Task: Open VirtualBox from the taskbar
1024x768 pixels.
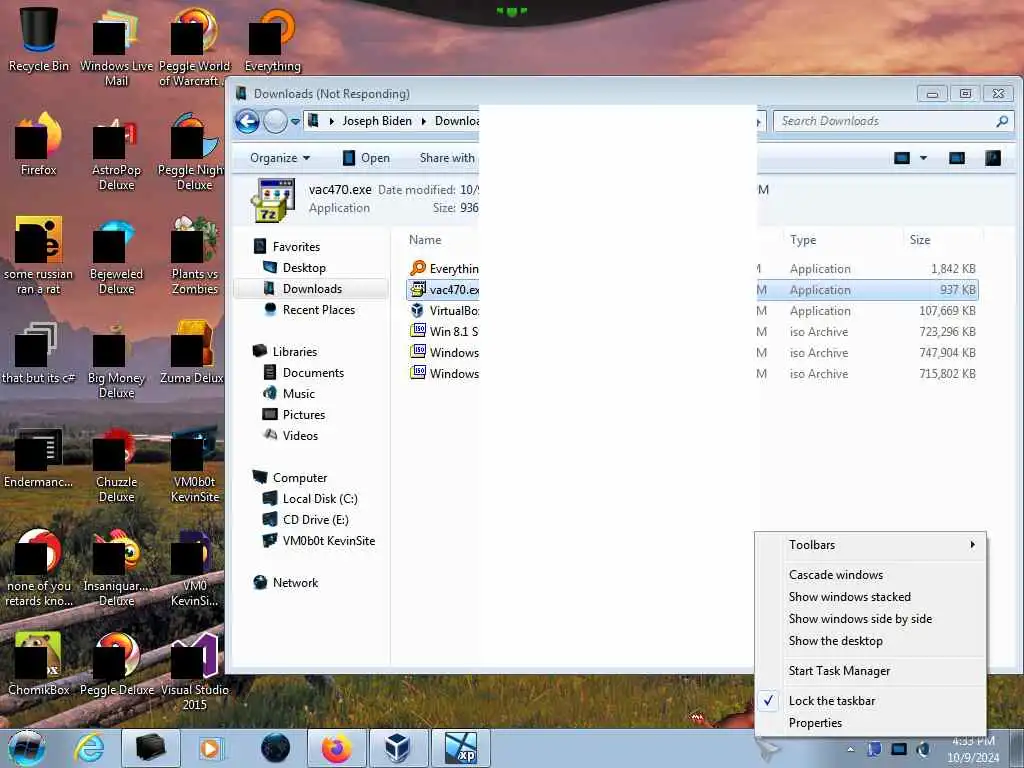Action: [x=398, y=748]
